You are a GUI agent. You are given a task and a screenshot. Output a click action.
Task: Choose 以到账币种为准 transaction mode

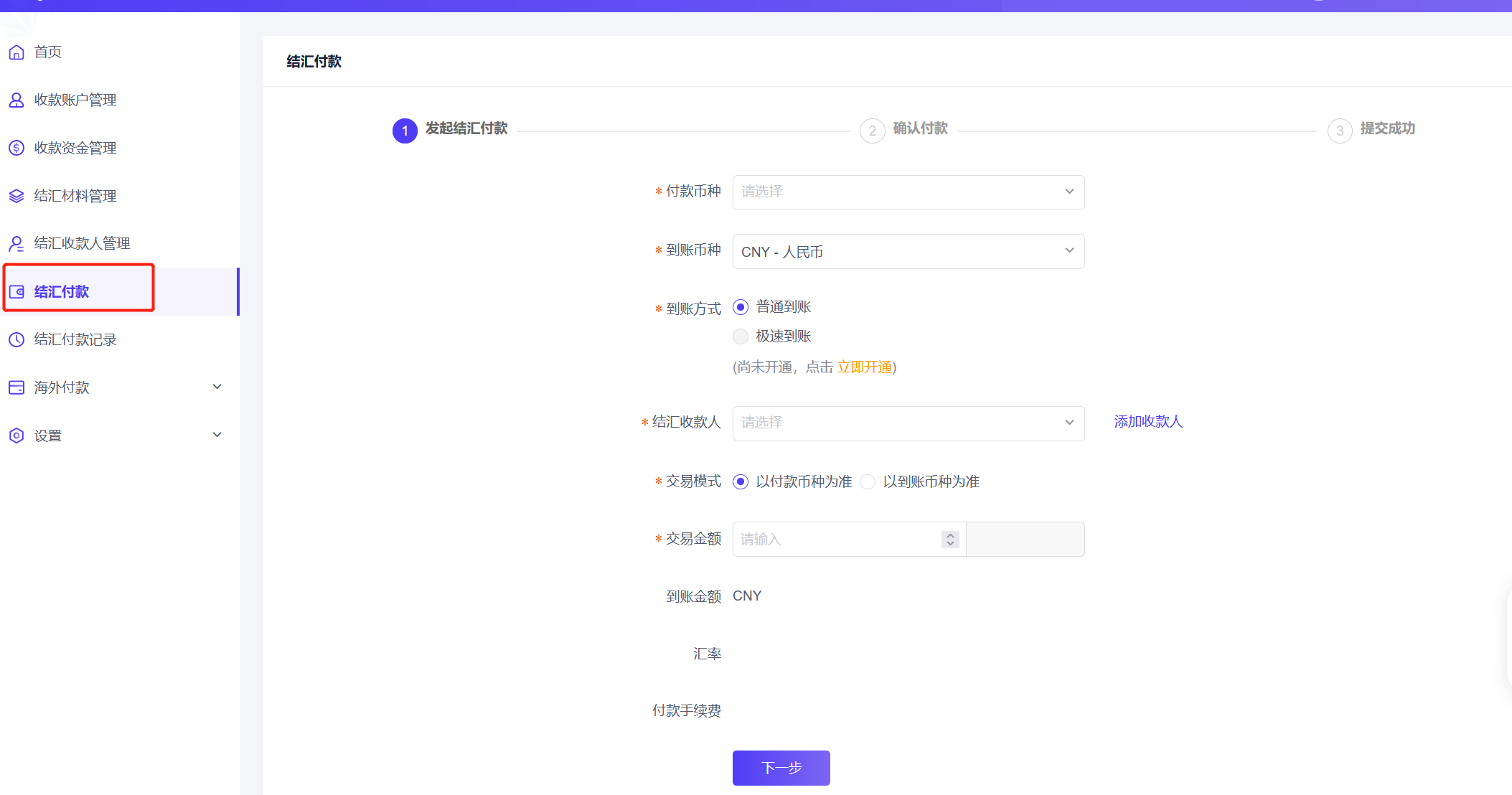pyautogui.click(x=868, y=481)
